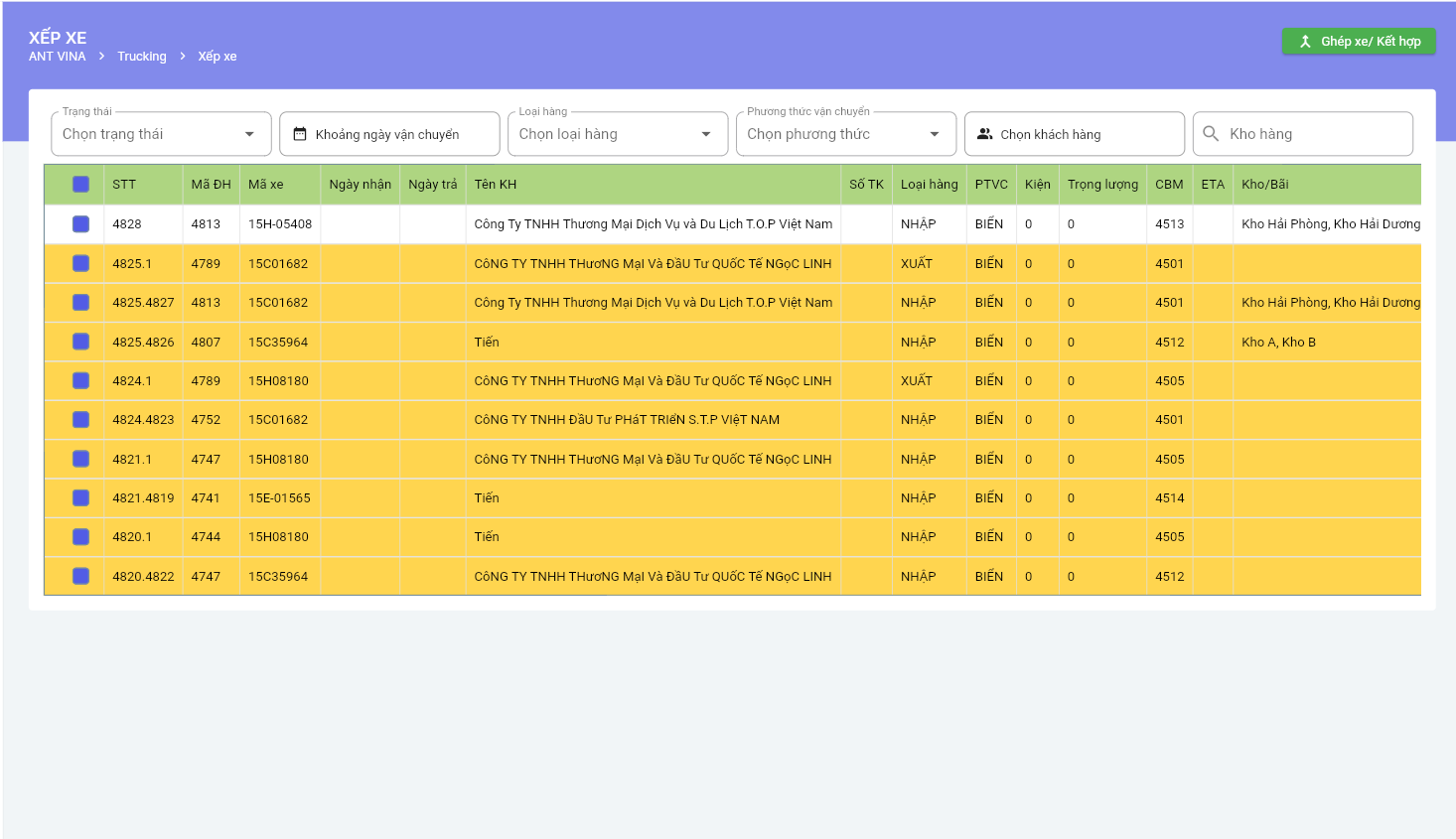Click the Kho hàng search field
1456x839 pixels.
(x=1313, y=134)
